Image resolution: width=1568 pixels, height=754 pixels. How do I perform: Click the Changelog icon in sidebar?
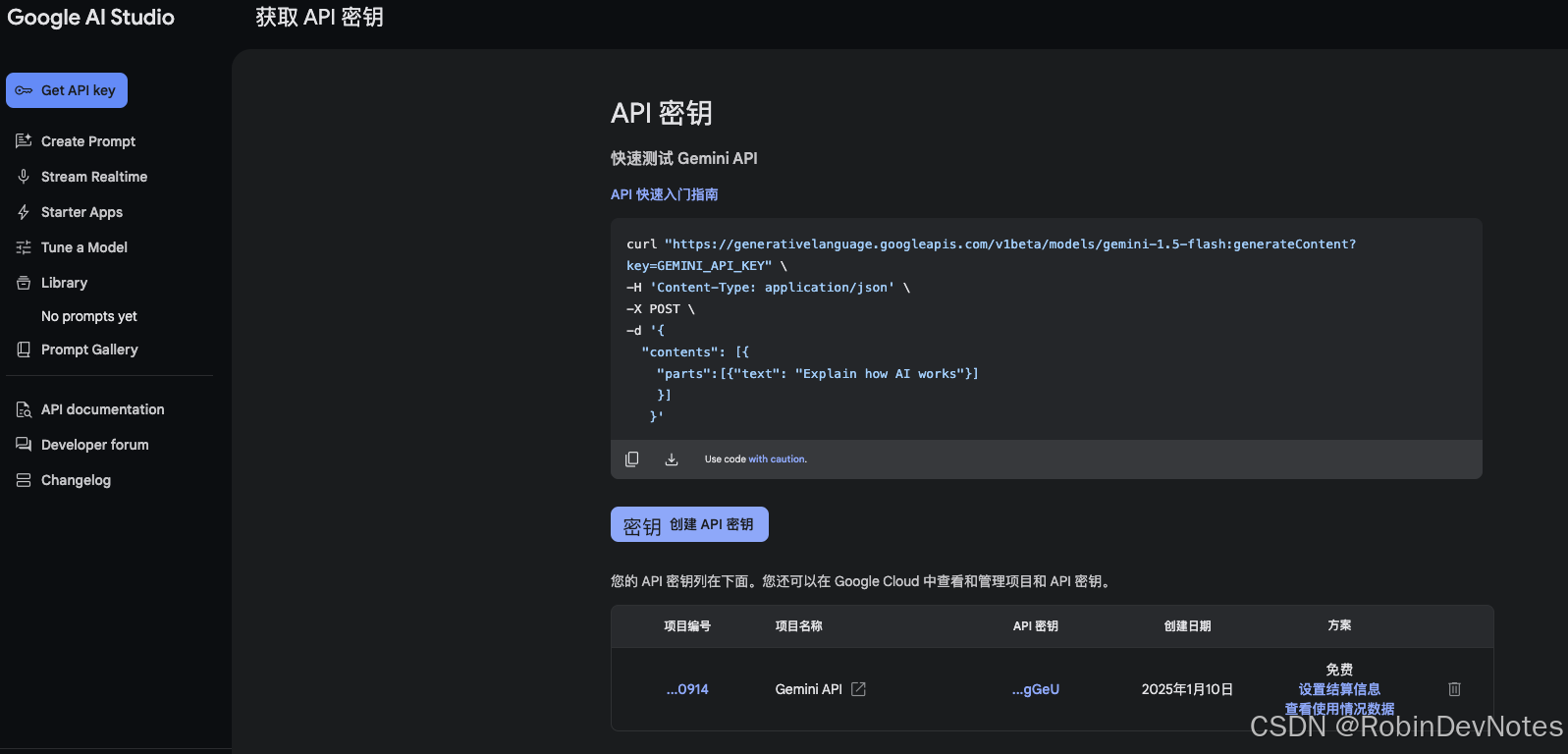point(24,480)
